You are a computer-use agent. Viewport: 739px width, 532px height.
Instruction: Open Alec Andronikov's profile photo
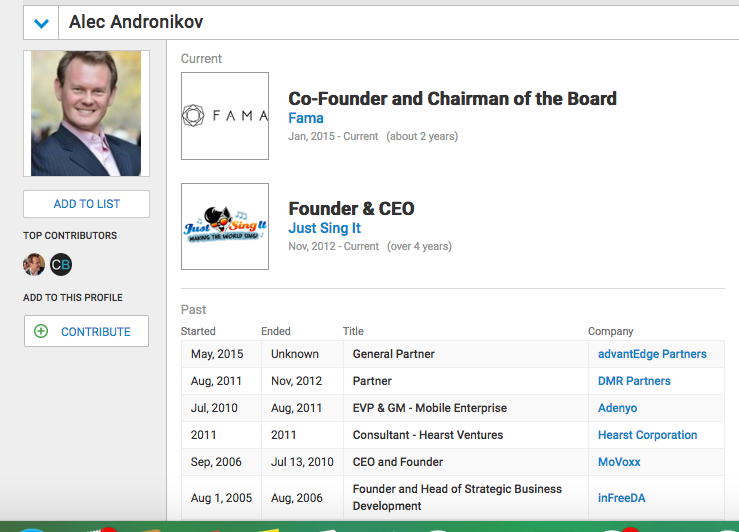pyautogui.click(x=86, y=113)
